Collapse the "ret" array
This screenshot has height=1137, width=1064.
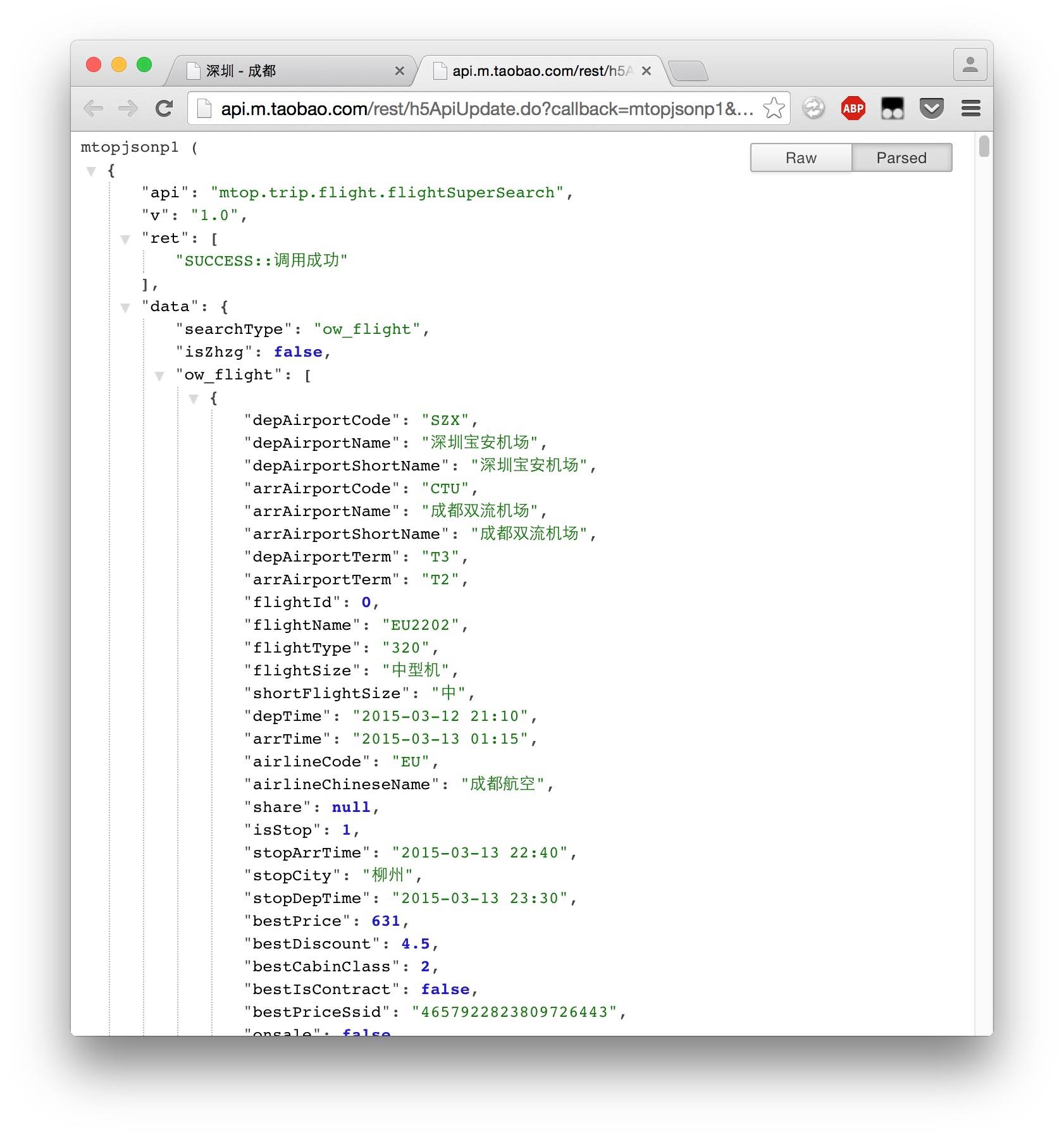click(x=125, y=239)
